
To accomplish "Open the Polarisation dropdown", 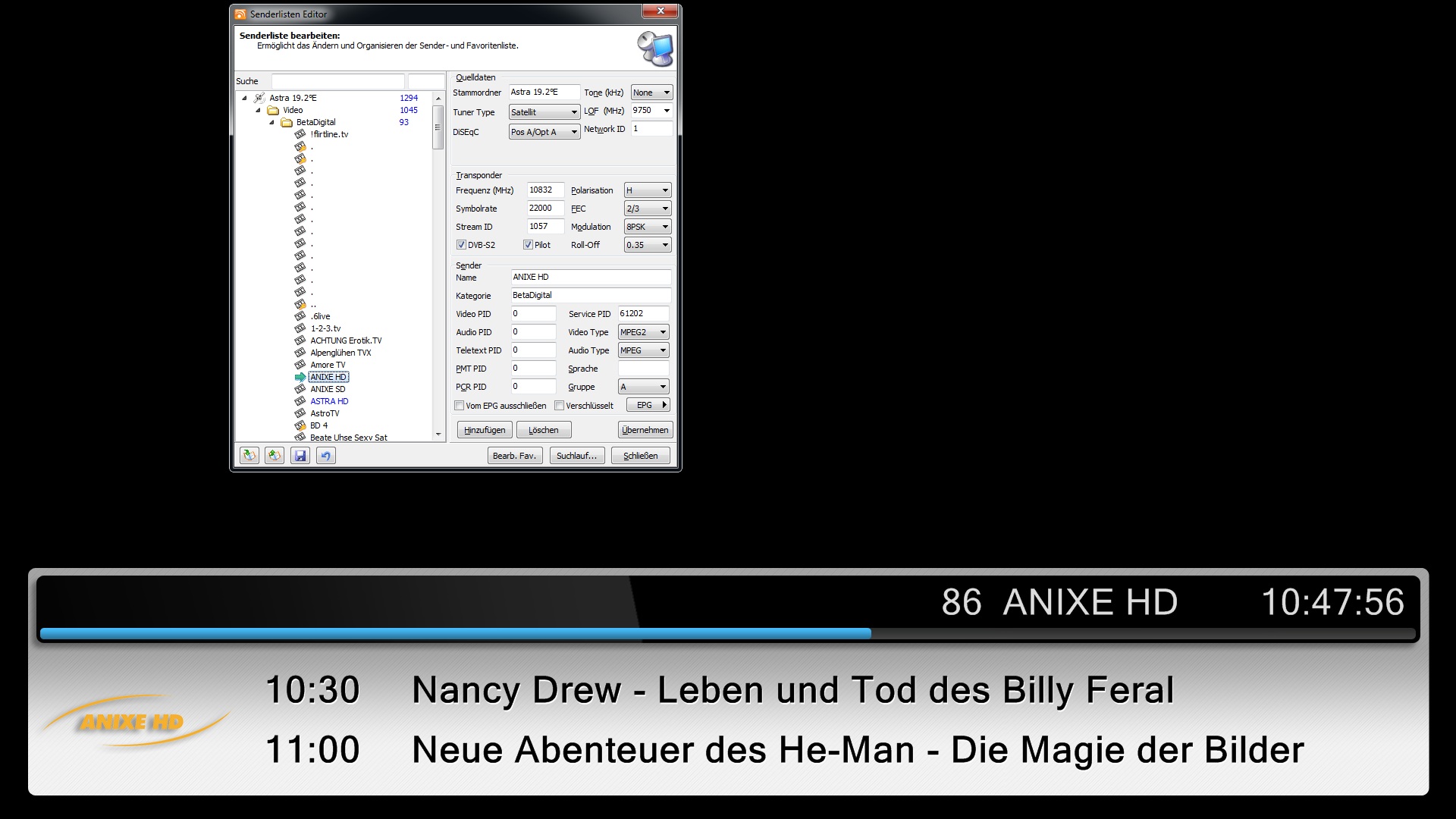I will (648, 190).
